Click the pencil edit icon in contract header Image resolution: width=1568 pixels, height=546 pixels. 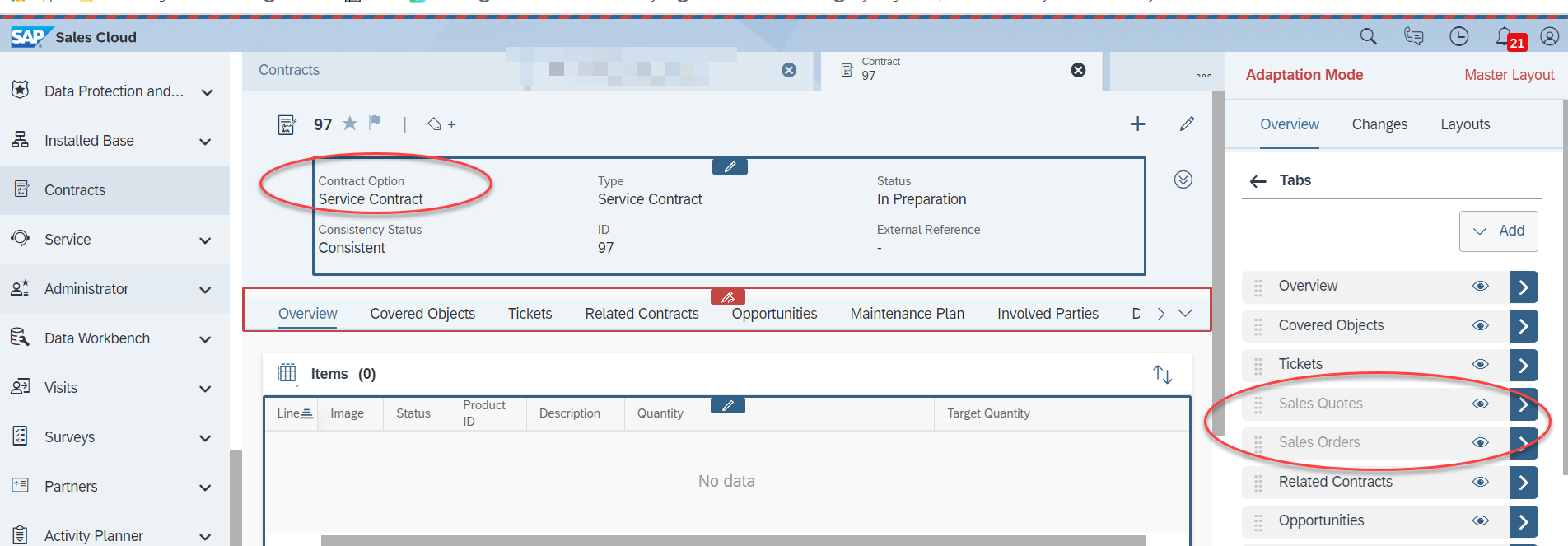pyautogui.click(x=1187, y=124)
